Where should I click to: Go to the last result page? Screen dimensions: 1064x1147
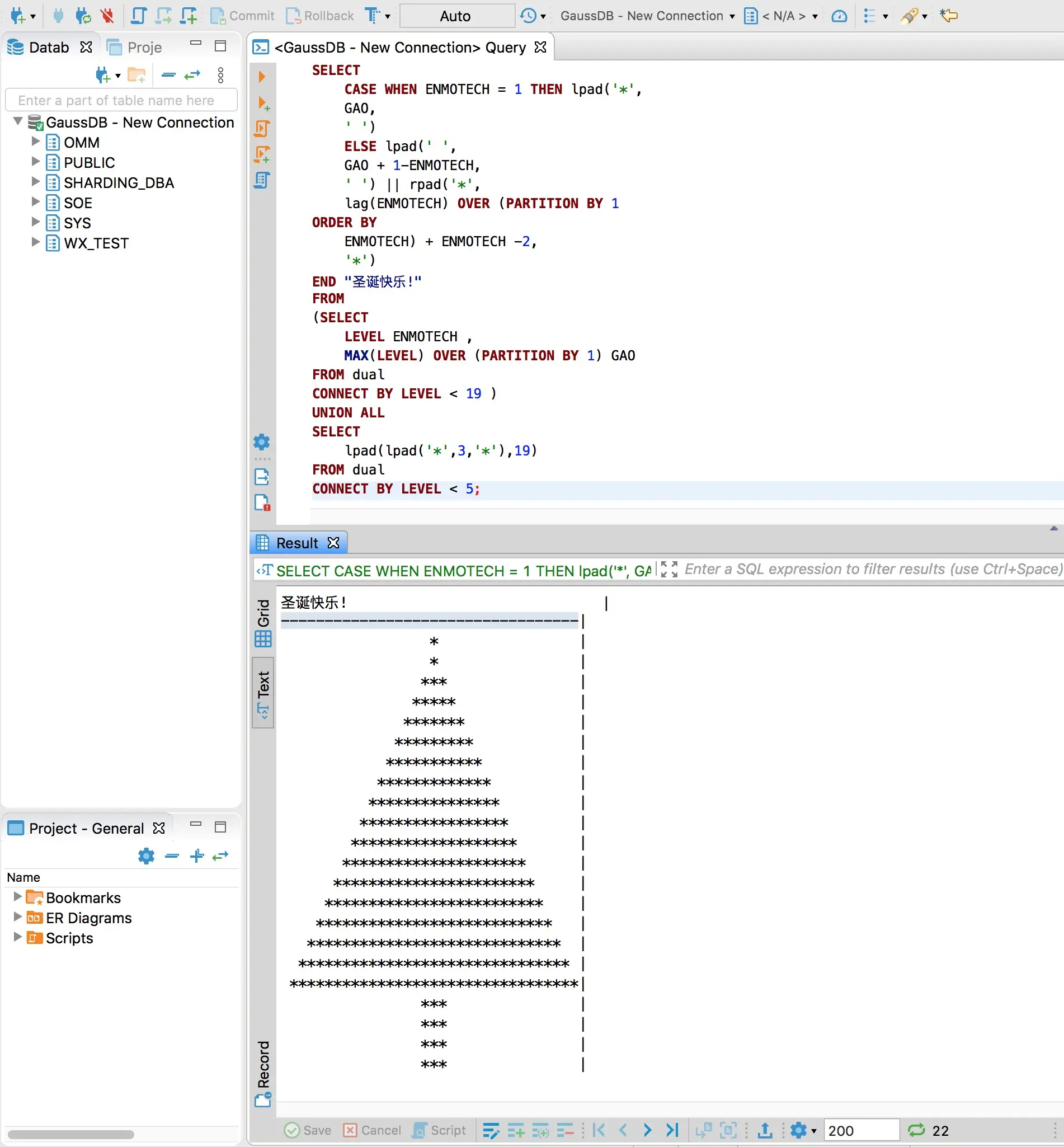pos(672,1130)
